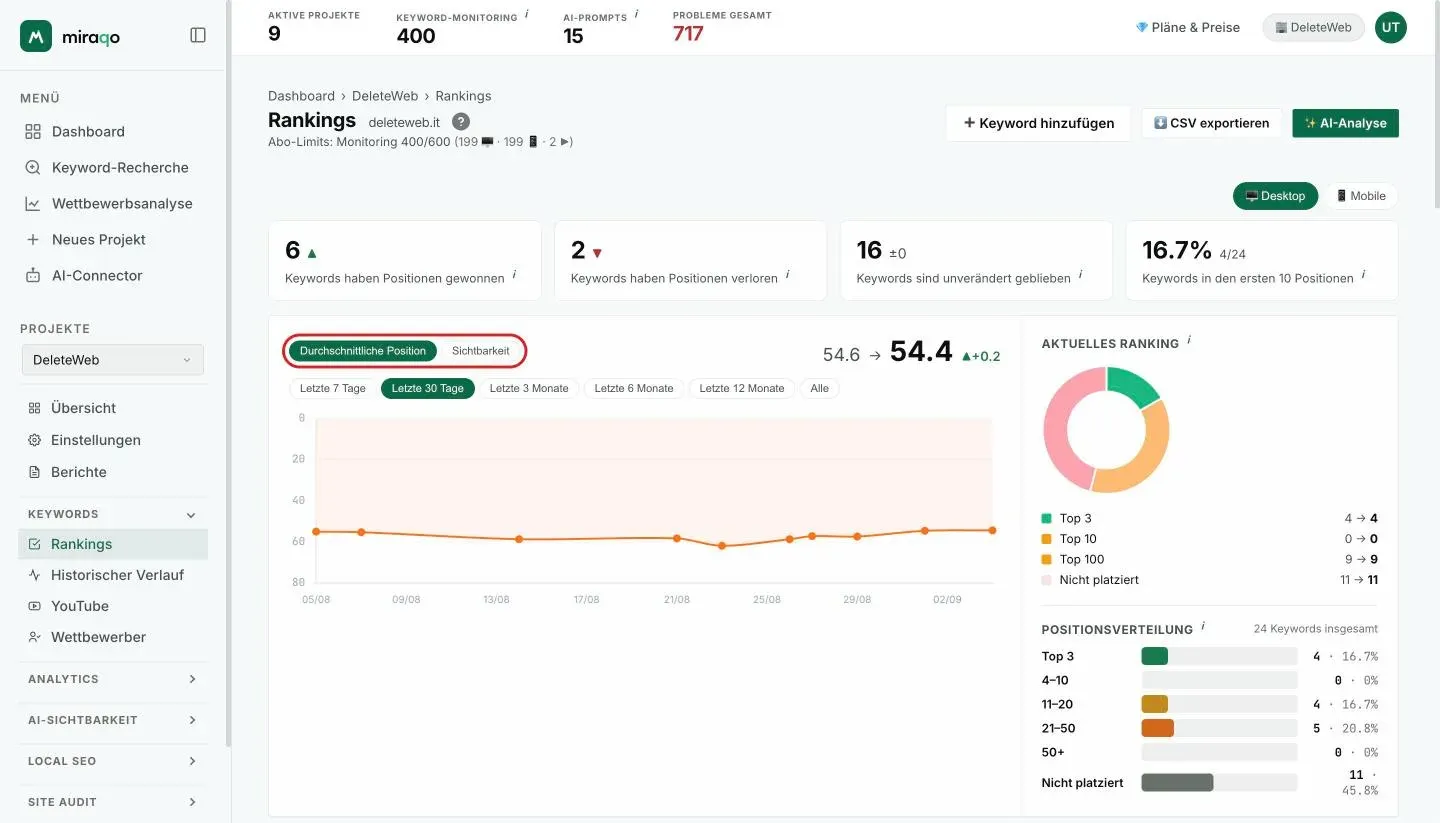
Task: Expand the Analytics section
Action: click(113, 679)
